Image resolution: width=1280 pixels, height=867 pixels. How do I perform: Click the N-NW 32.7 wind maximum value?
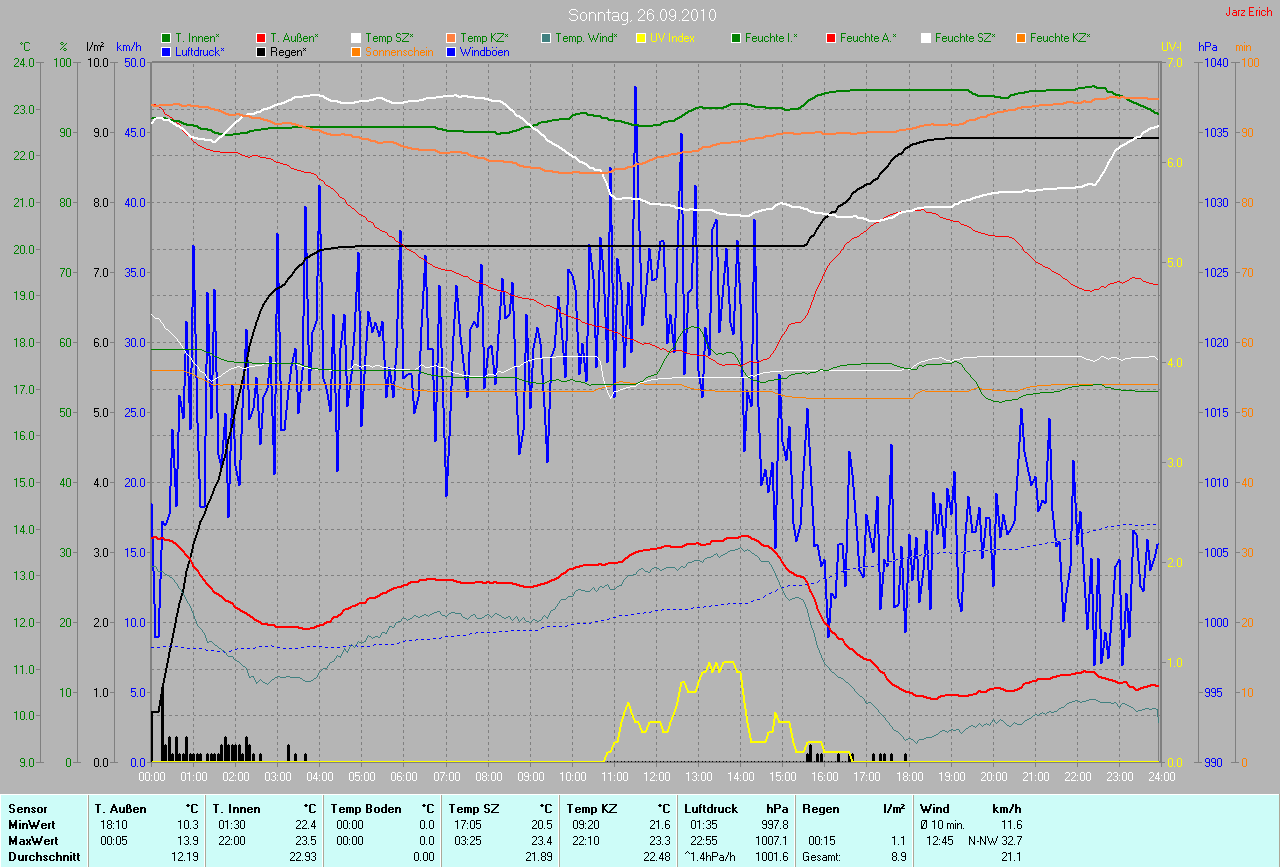[993, 840]
